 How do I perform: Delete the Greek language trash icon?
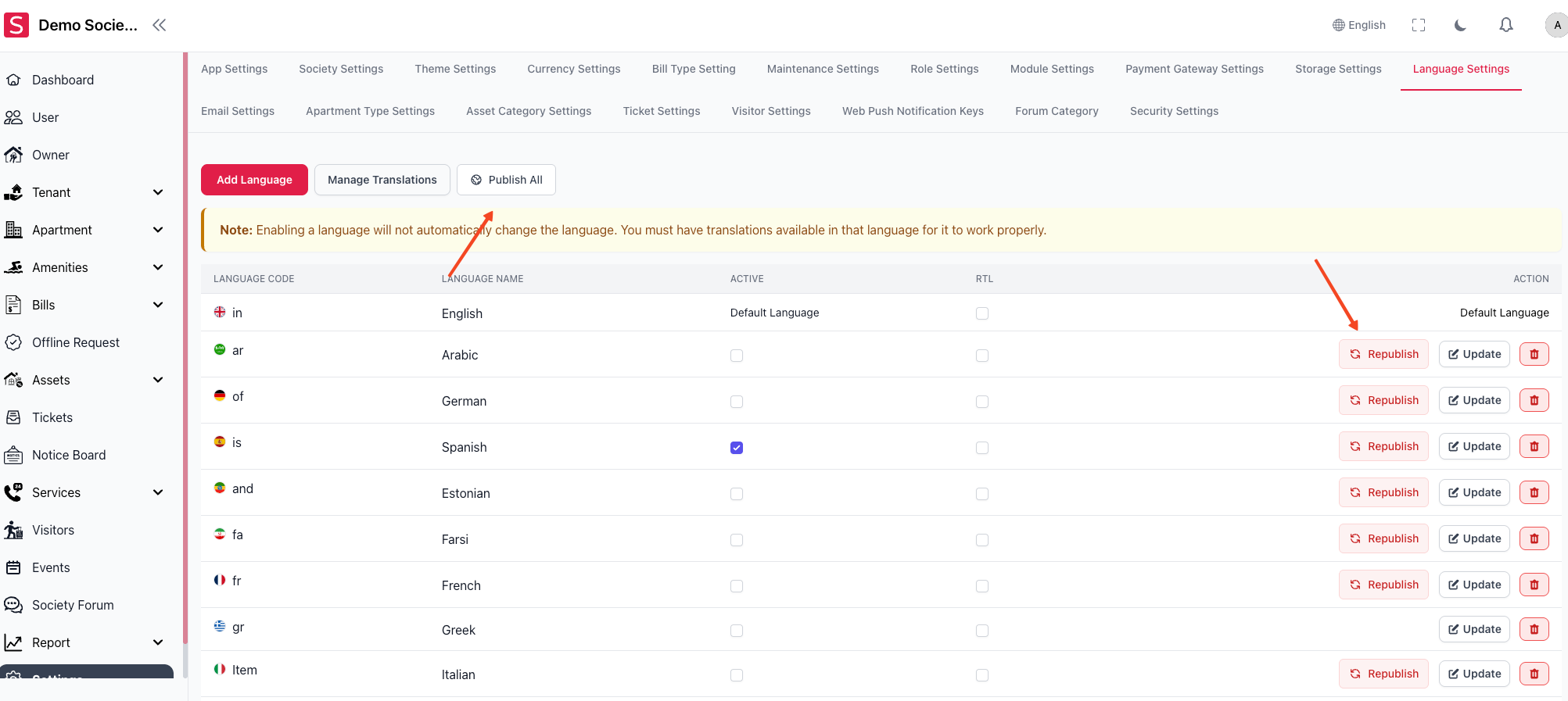[1534, 629]
